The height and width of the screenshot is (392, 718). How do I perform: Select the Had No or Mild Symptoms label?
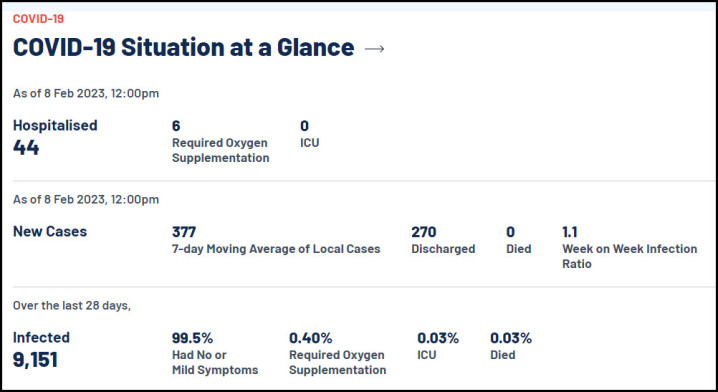tap(215, 362)
